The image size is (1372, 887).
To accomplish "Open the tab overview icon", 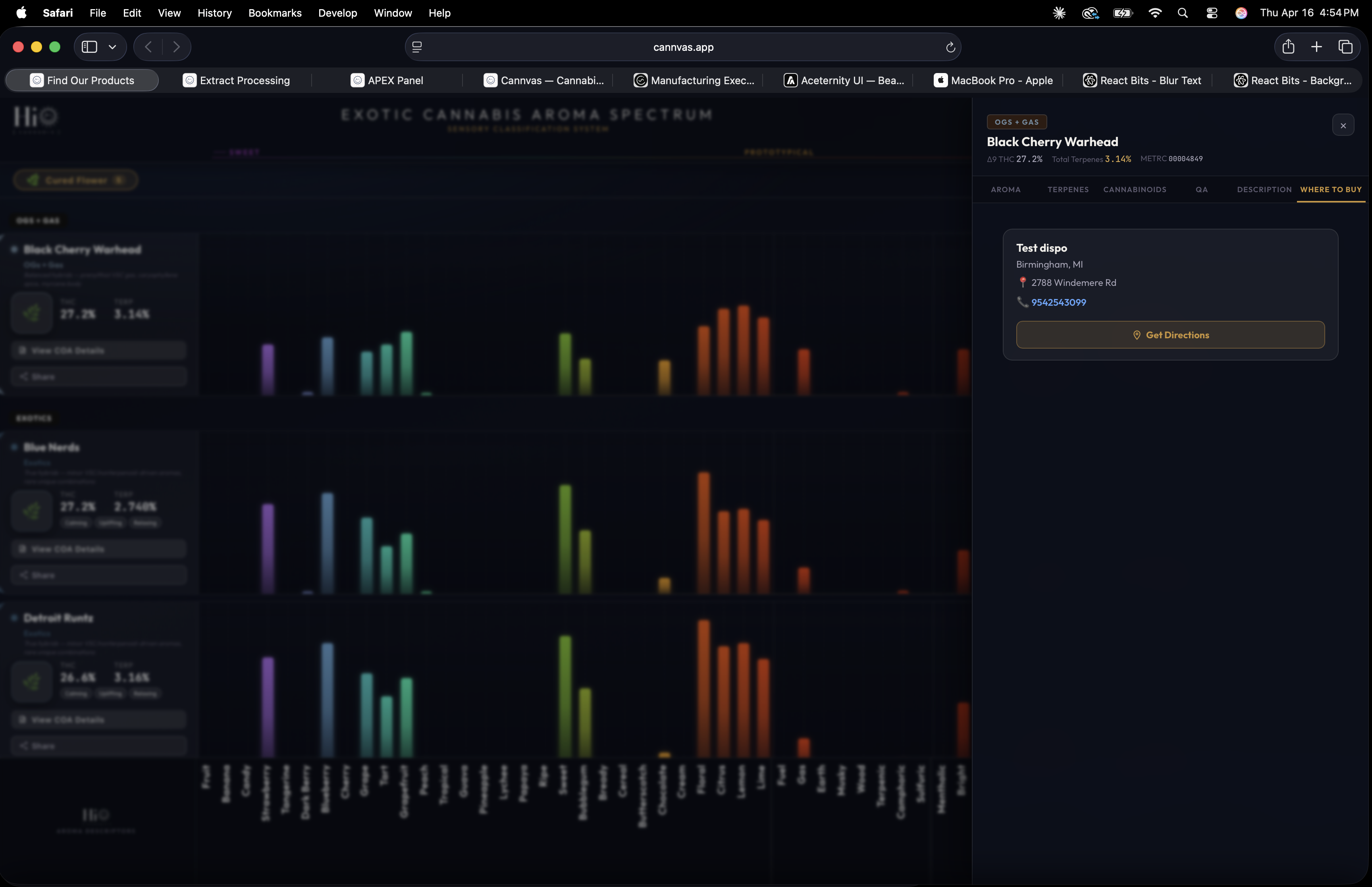I will 1345,47.
